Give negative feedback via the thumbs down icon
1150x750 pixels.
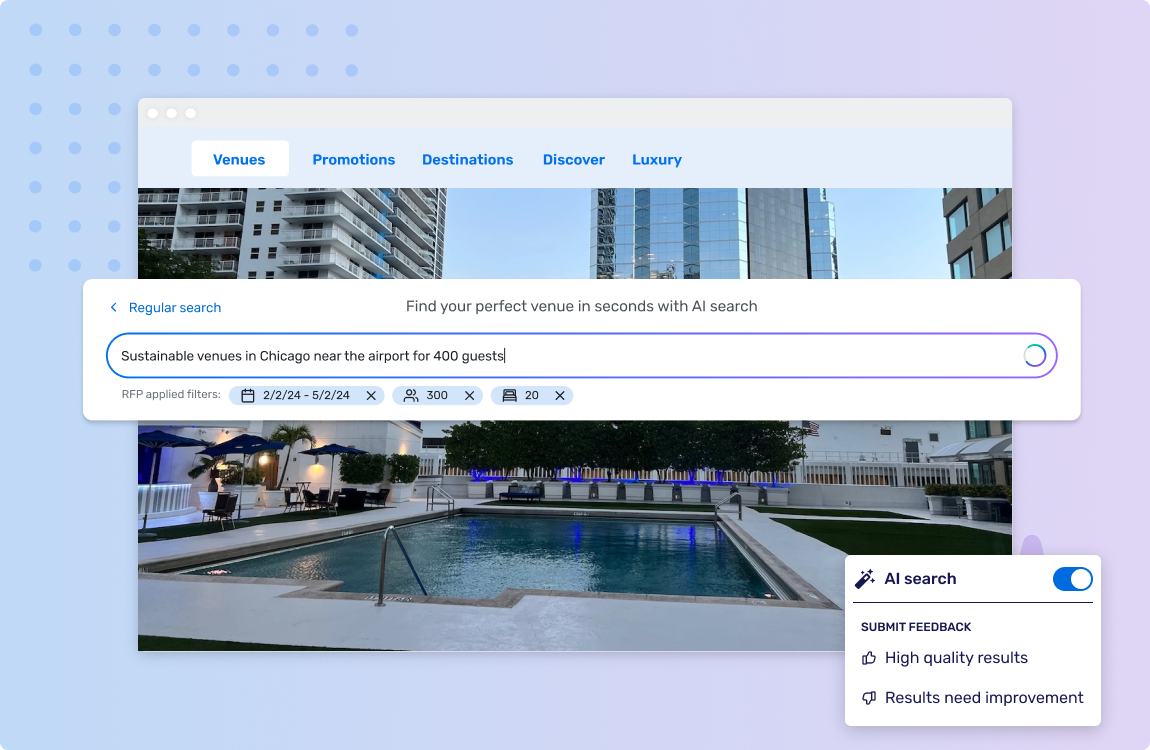868,697
